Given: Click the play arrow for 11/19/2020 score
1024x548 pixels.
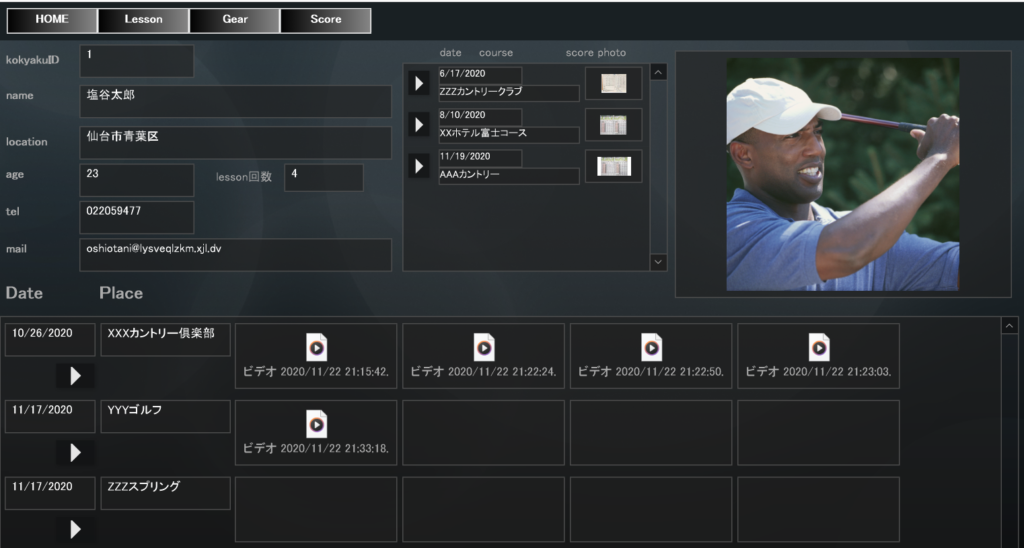Looking at the screenshot, I should [x=419, y=166].
